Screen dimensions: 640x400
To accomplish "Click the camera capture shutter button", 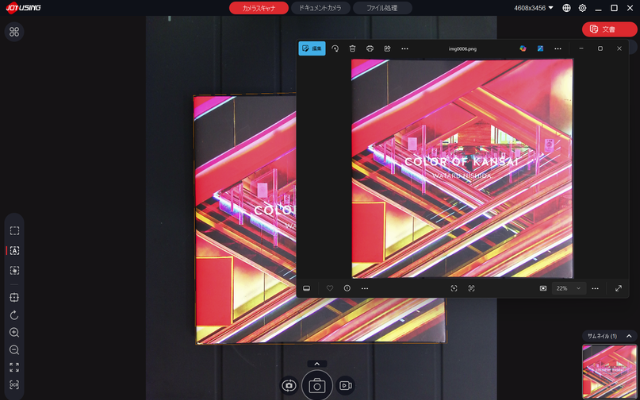I will tap(317, 385).
